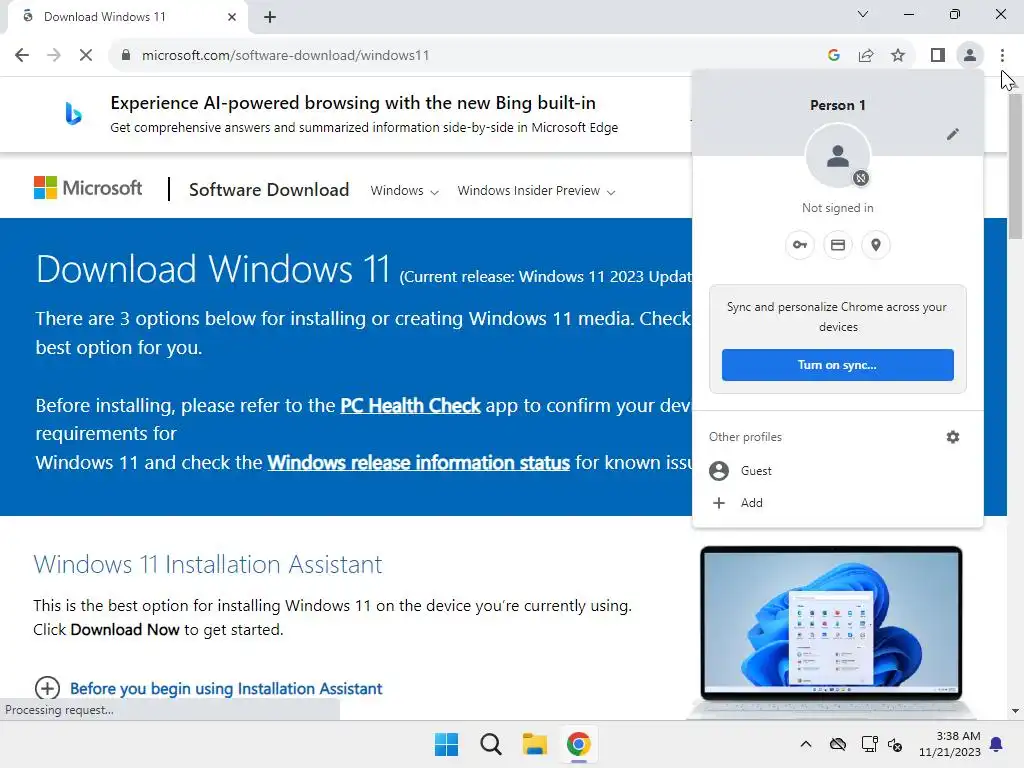Click the cloud sync tray icon
Image resolution: width=1024 pixels, height=768 pixels.
coord(838,744)
